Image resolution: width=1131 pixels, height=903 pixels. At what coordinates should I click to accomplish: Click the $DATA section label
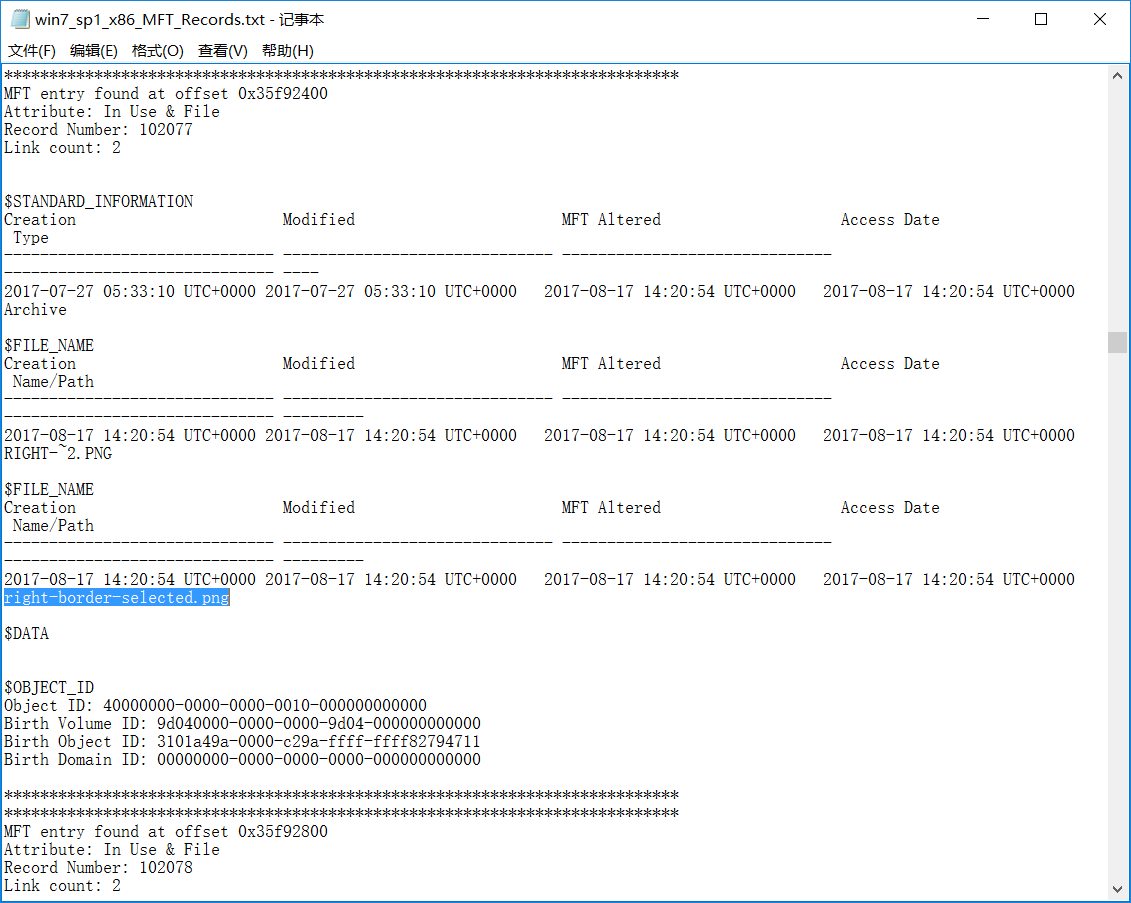(x=27, y=633)
